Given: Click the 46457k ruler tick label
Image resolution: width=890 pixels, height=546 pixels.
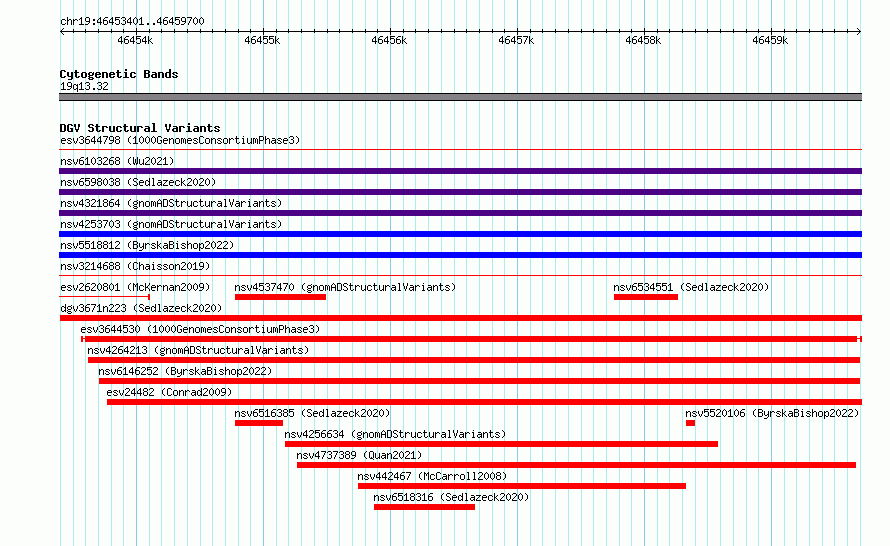Looking at the screenshot, I should coord(516,40).
